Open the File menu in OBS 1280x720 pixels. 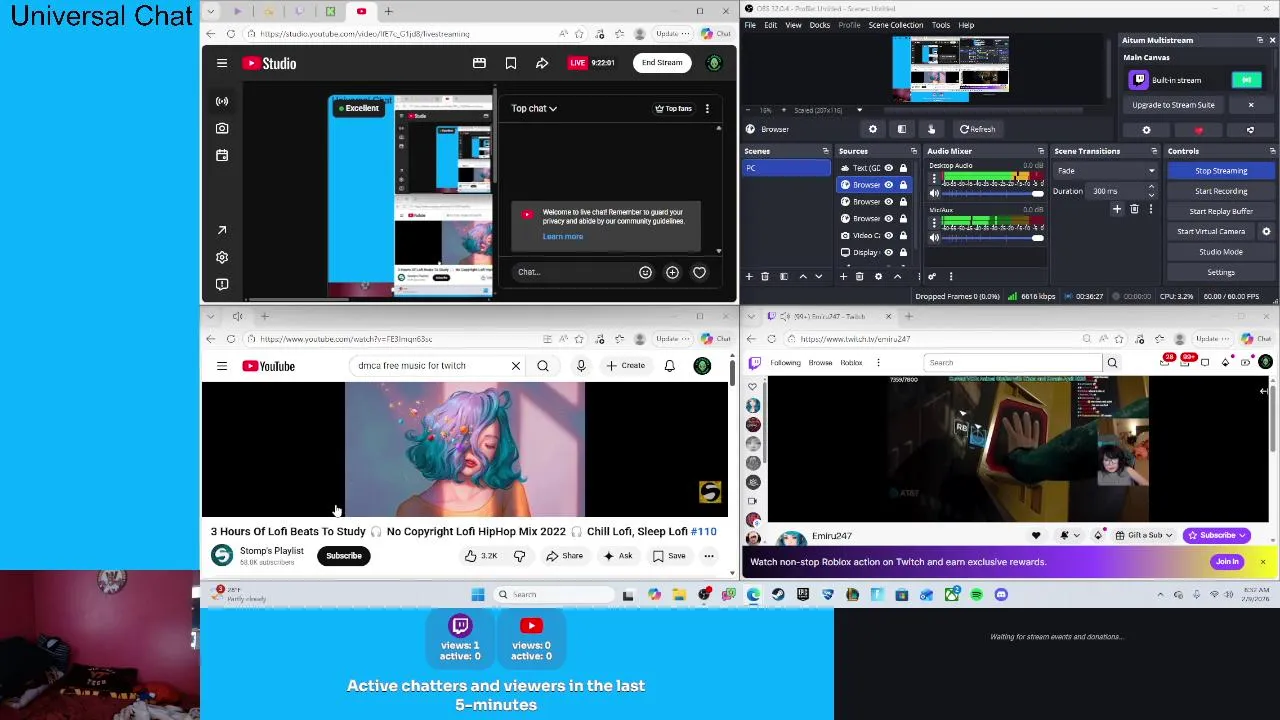click(750, 25)
